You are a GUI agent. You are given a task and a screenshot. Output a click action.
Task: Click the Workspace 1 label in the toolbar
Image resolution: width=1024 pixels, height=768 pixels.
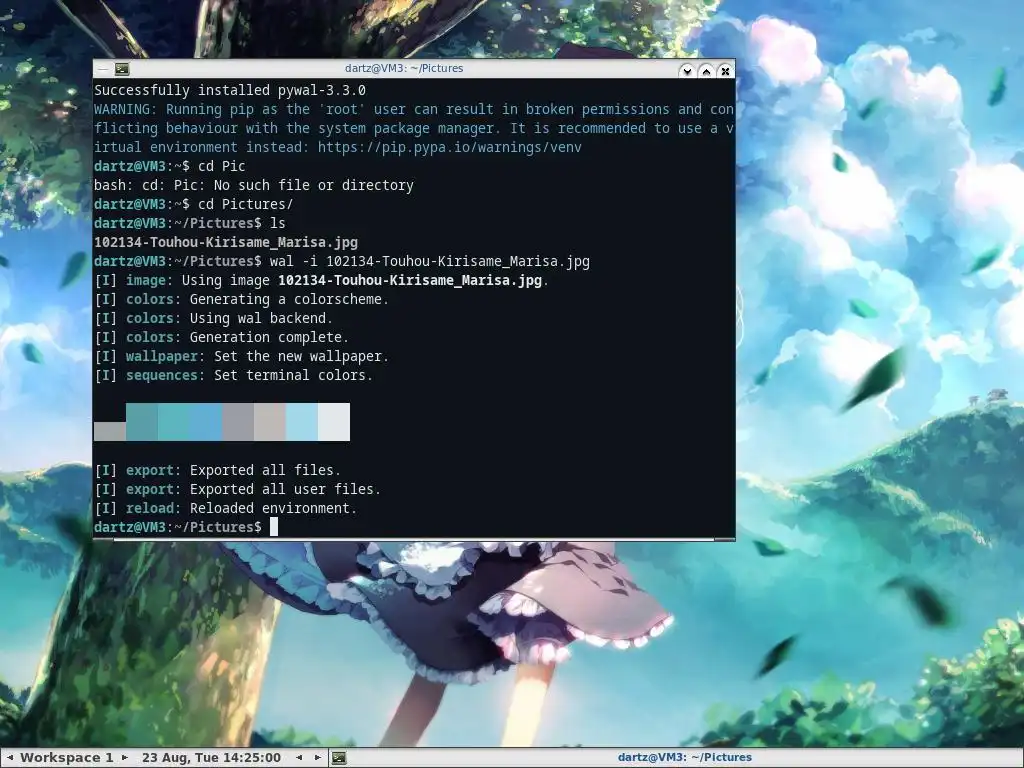[67, 758]
